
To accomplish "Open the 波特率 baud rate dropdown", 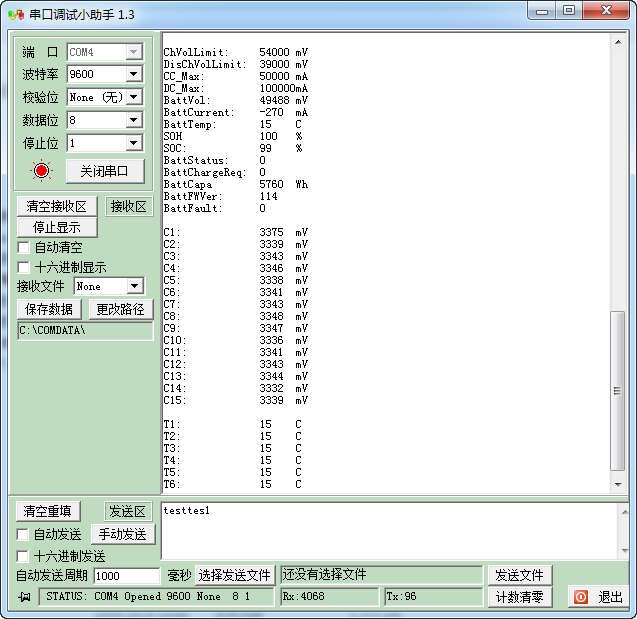I will (x=134, y=75).
